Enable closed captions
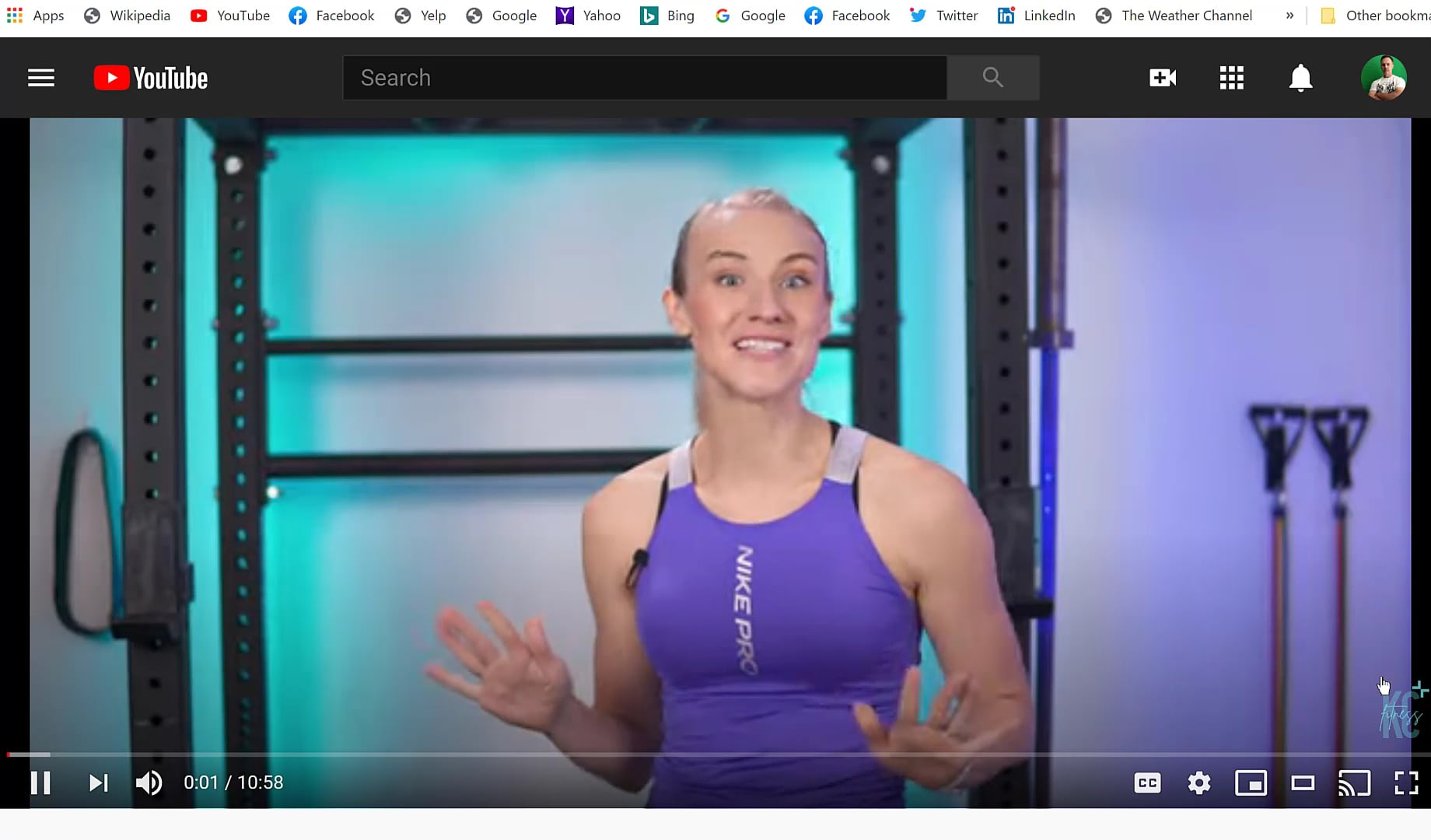Image resolution: width=1431 pixels, height=840 pixels. tap(1147, 783)
